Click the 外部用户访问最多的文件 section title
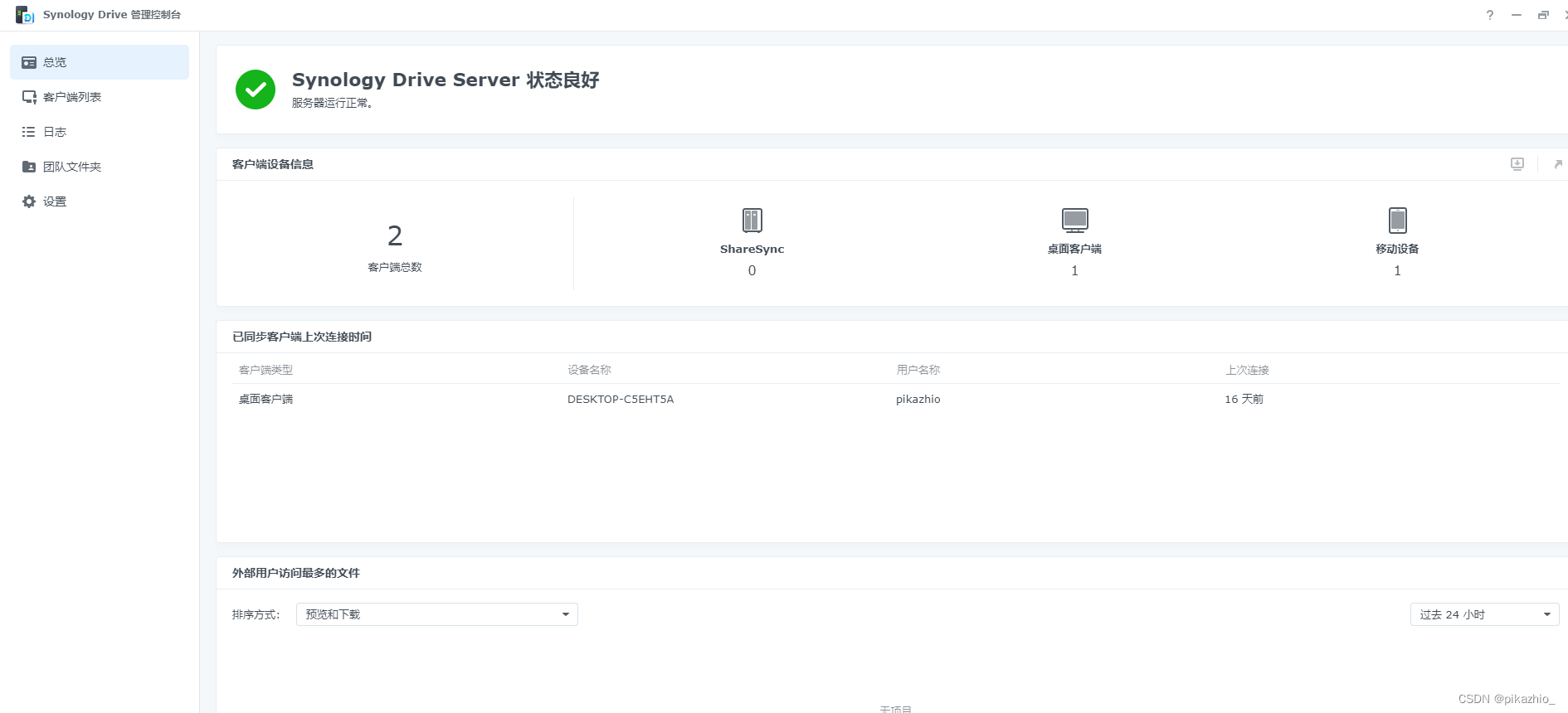Screen dimensions: 1568x713 coord(296,573)
